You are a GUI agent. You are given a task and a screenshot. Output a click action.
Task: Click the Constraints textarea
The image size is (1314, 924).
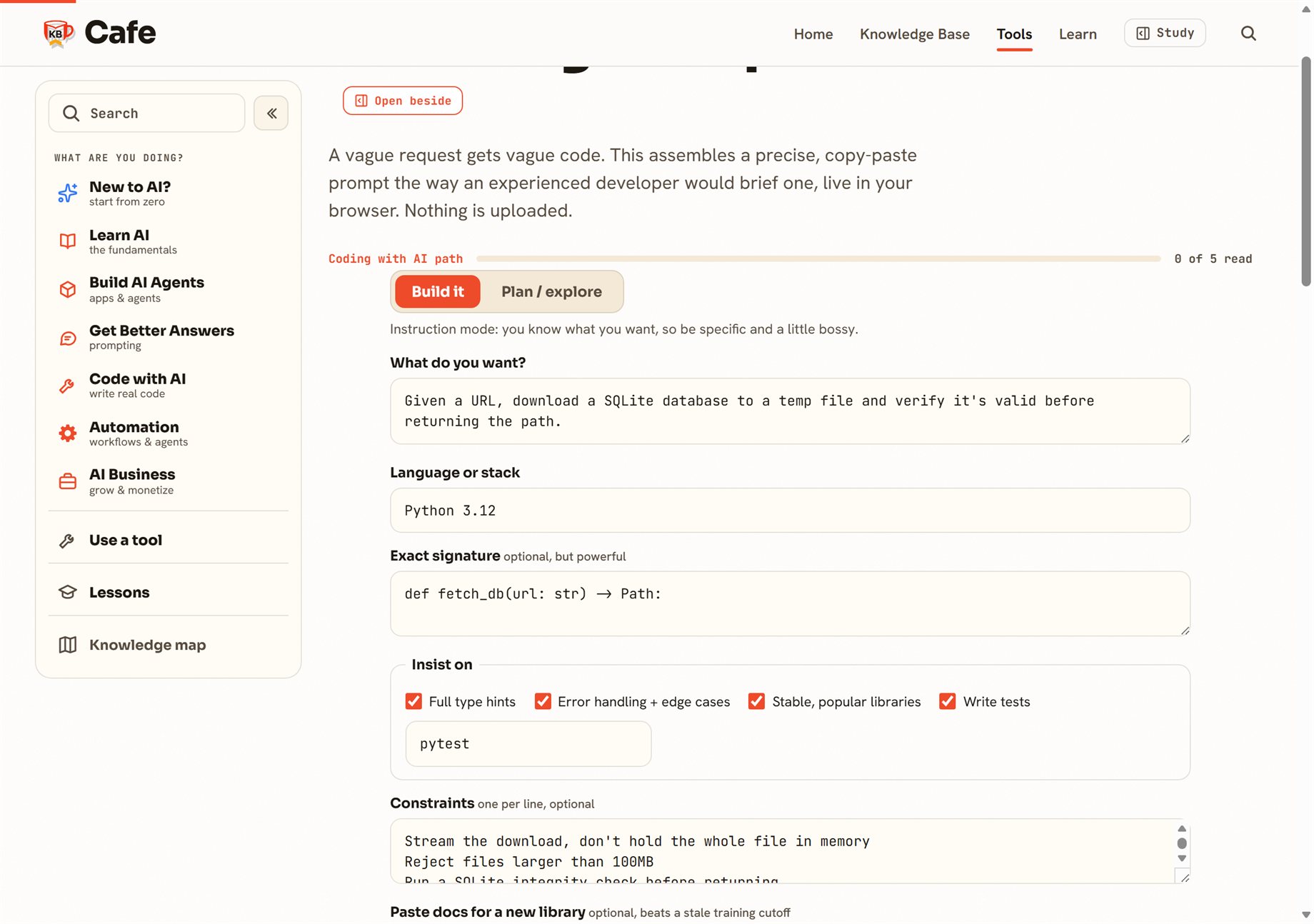(790, 851)
